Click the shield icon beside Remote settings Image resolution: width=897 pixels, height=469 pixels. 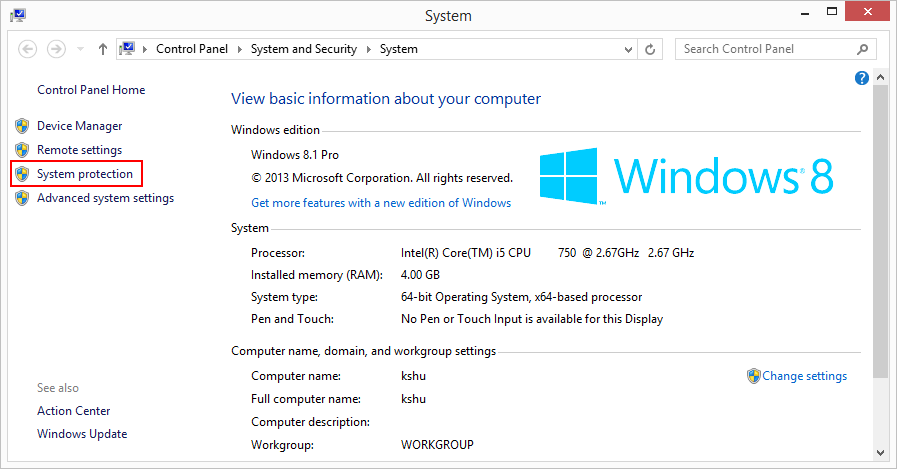pyautogui.click(x=22, y=150)
